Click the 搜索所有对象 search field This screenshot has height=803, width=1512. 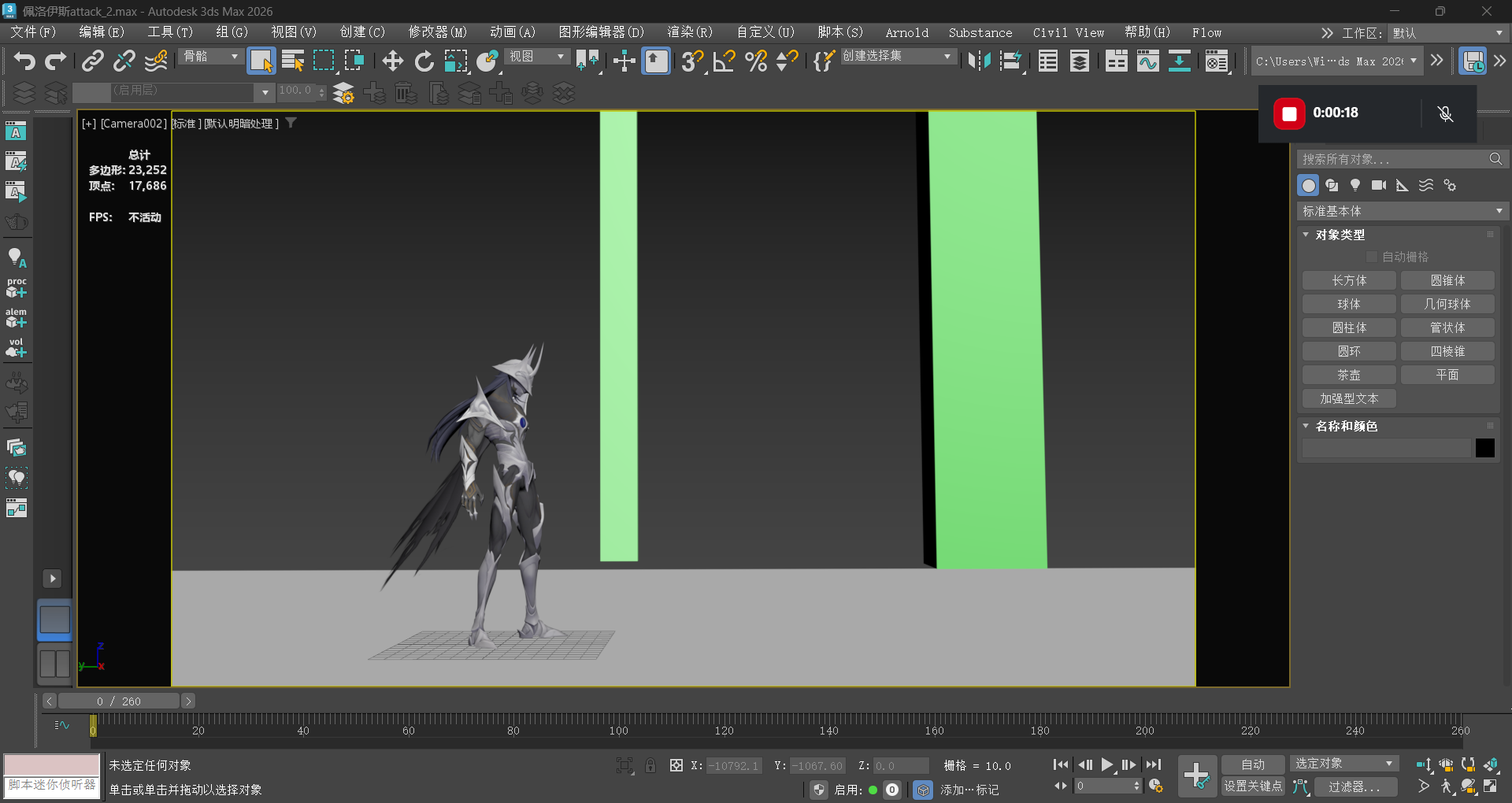tap(1402, 159)
